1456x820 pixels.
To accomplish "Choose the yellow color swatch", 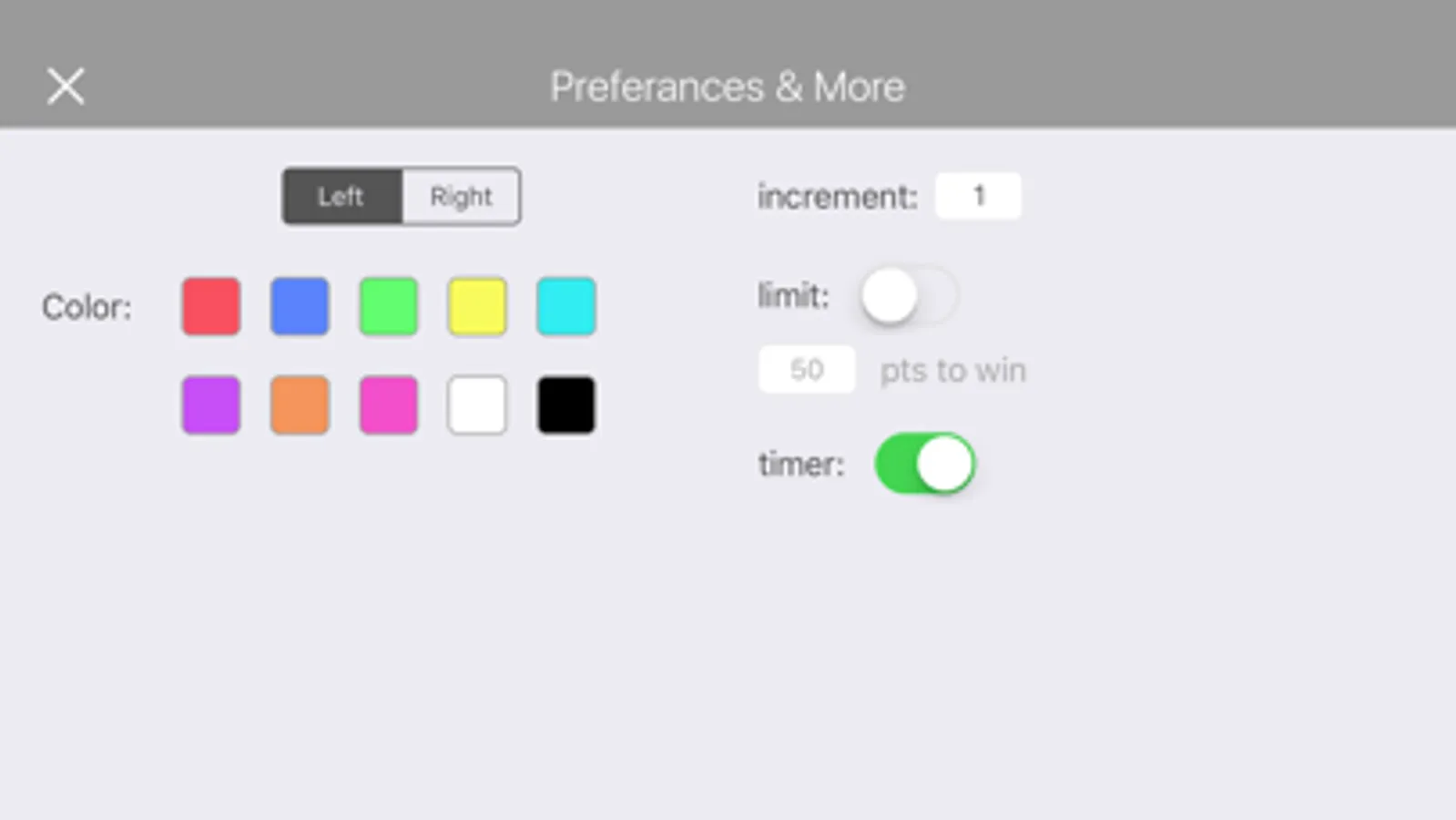I will click(x=477, y=307).
